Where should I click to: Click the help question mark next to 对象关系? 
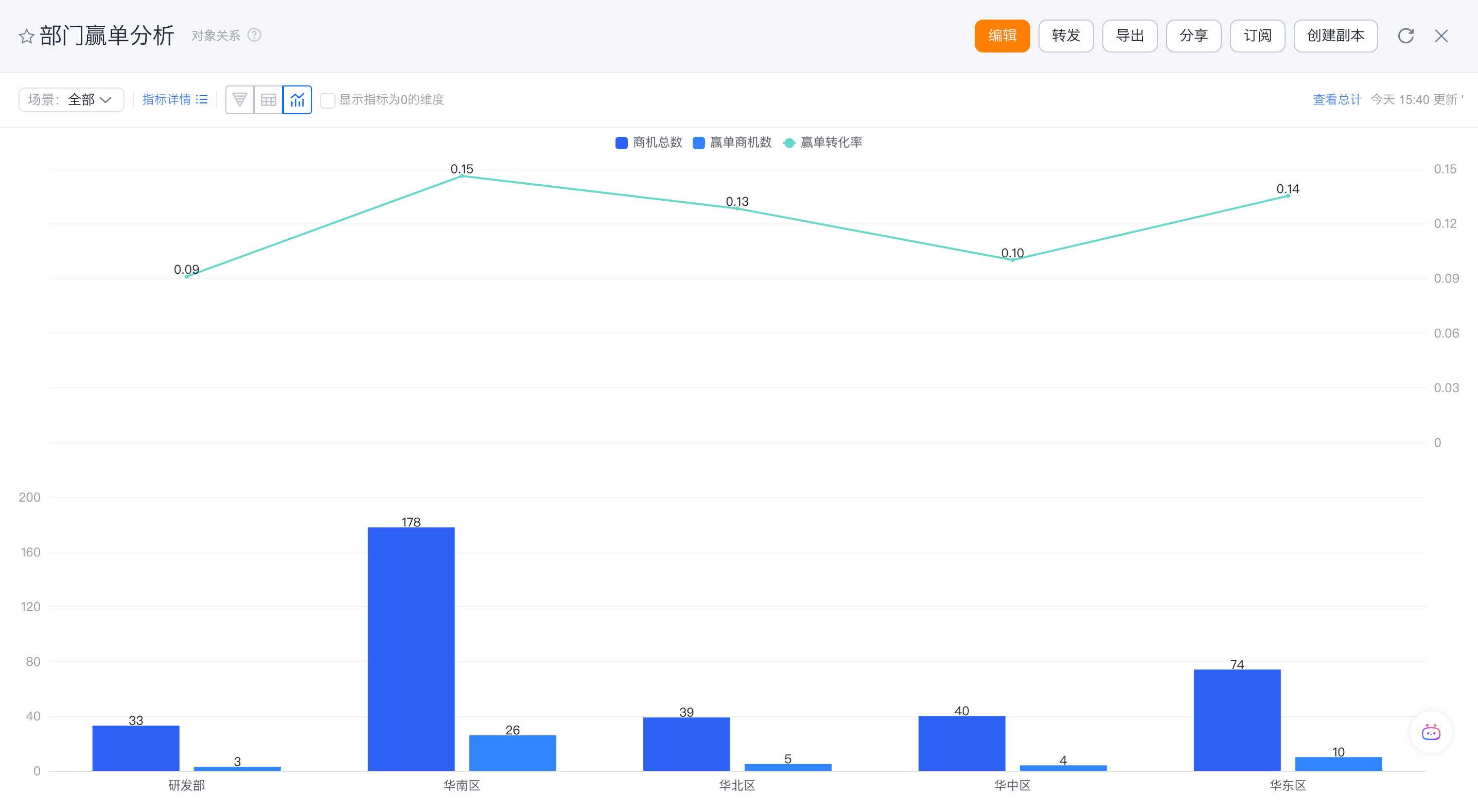click(x=254, y=35)
